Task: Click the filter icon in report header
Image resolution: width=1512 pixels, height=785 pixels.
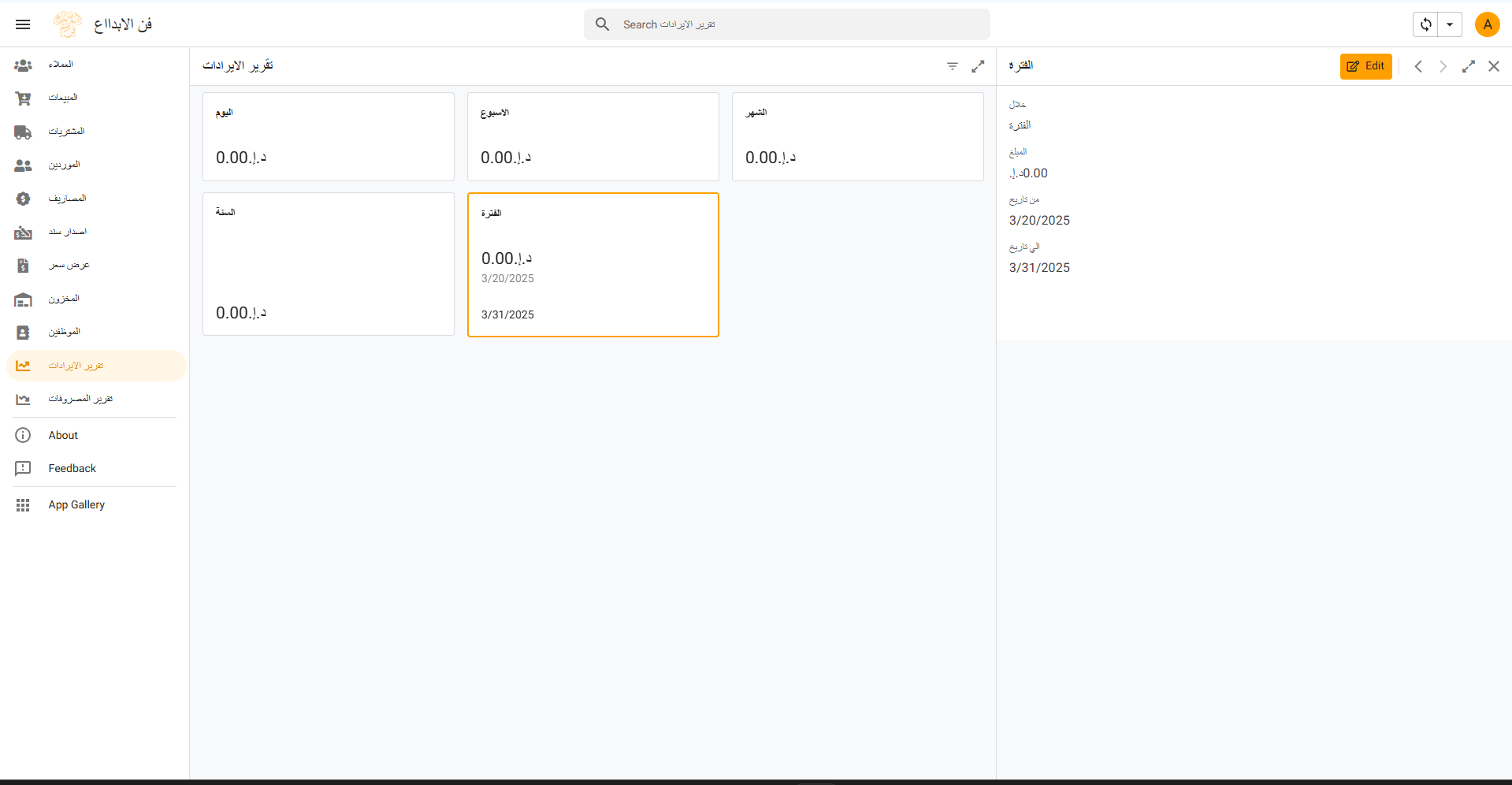Action: 953,66
